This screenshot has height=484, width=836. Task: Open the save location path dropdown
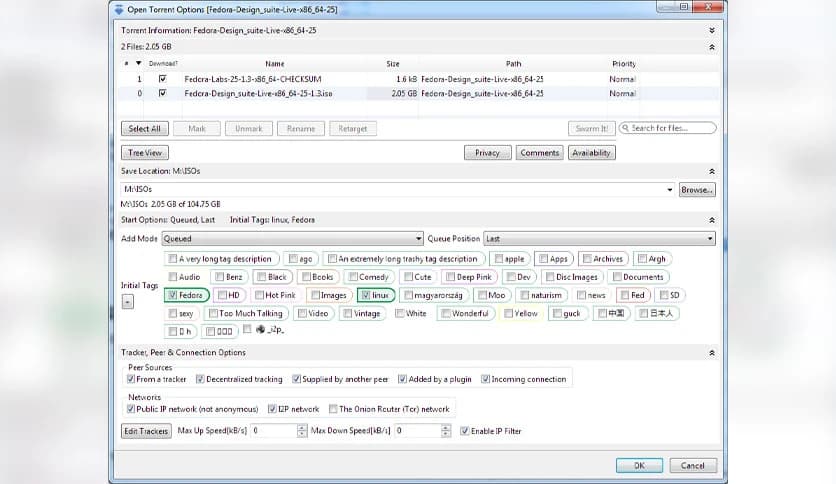click(x=670, y=190)
